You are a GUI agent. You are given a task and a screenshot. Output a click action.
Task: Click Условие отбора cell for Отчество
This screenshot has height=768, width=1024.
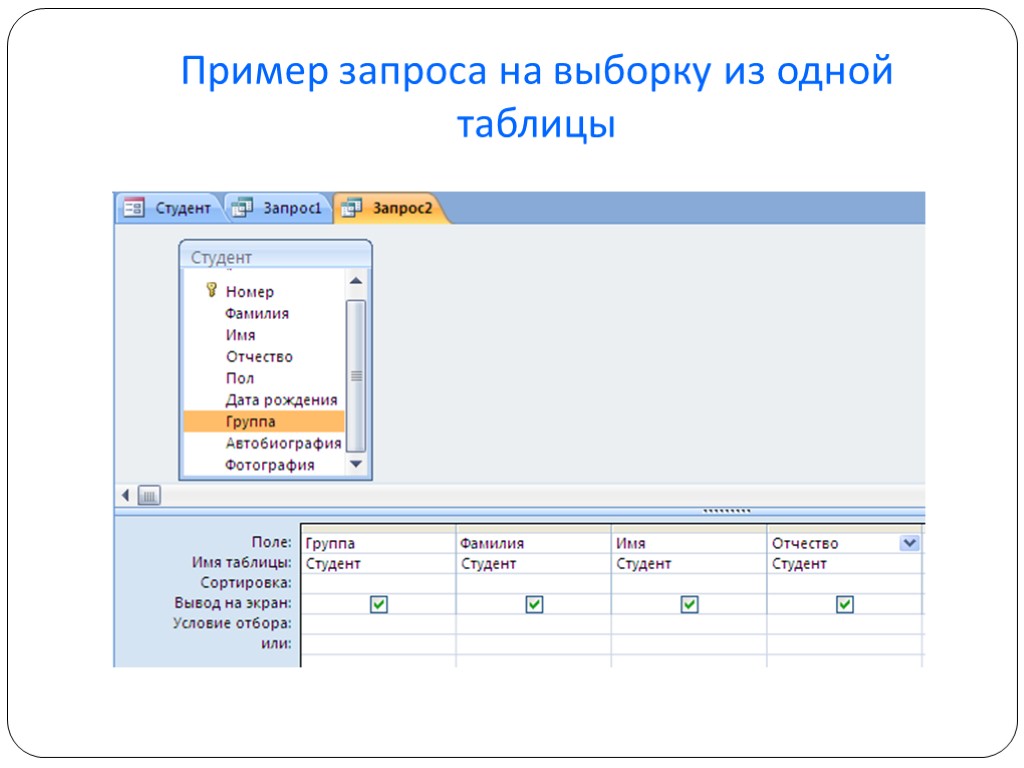pos(844,624)
